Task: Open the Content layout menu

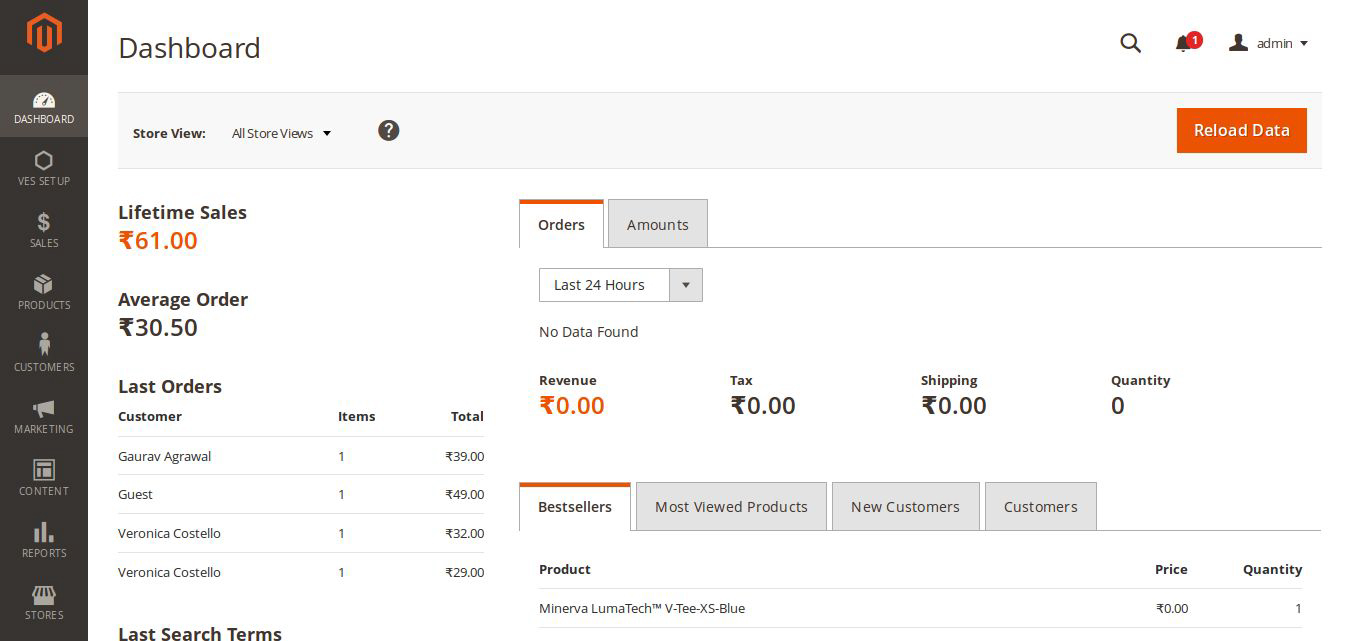Action: tap(44, 477)
